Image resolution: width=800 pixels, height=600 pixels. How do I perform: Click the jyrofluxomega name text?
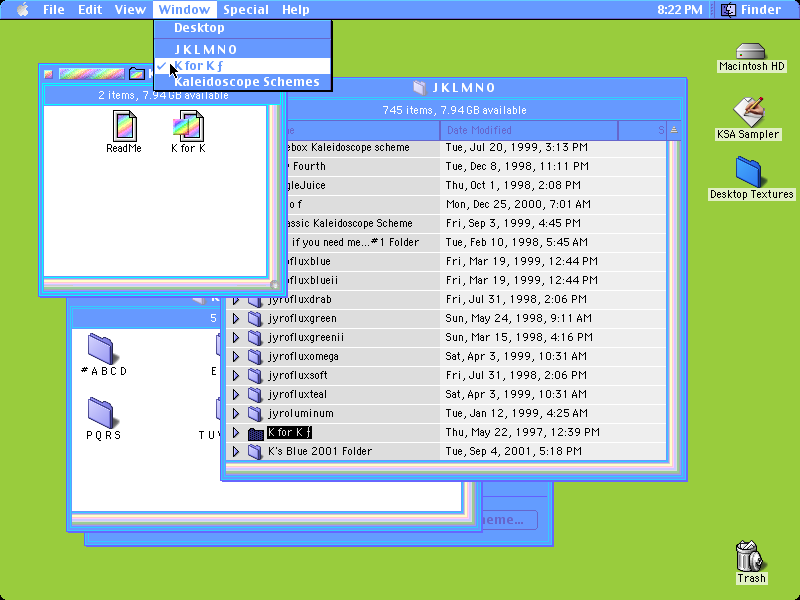(x=303, y=356)
